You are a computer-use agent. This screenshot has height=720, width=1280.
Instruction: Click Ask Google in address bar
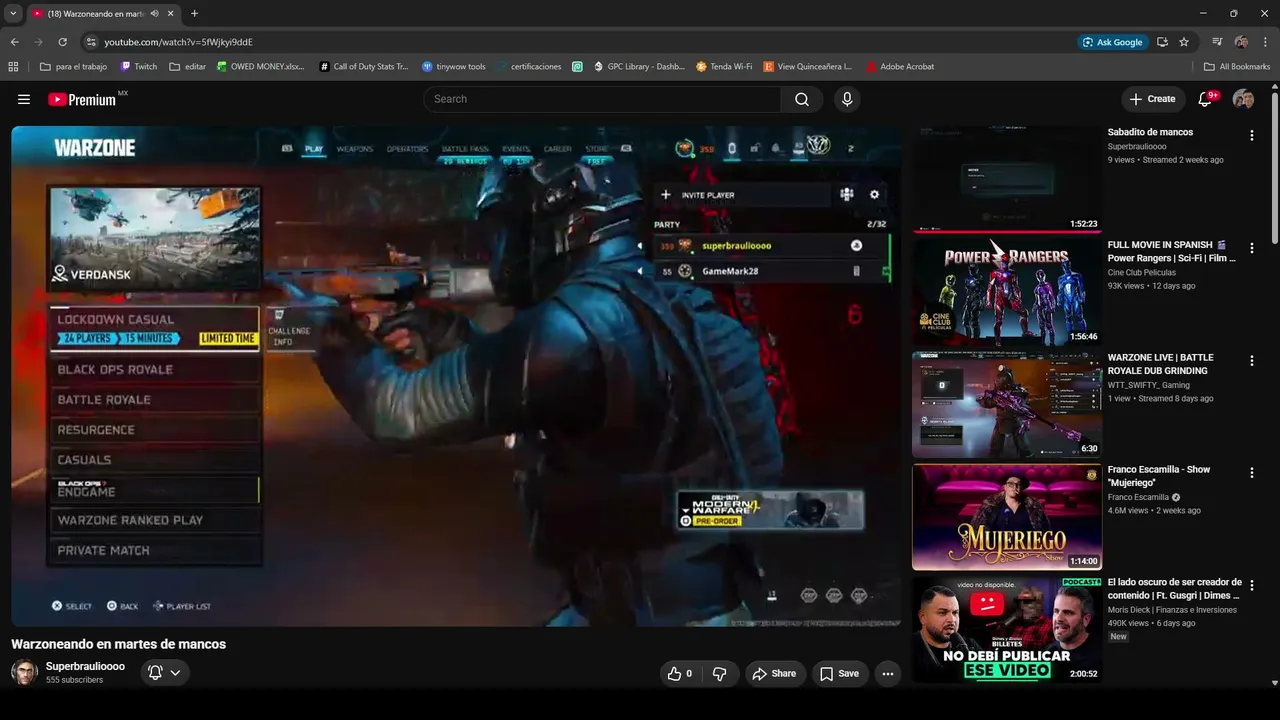1112,42
